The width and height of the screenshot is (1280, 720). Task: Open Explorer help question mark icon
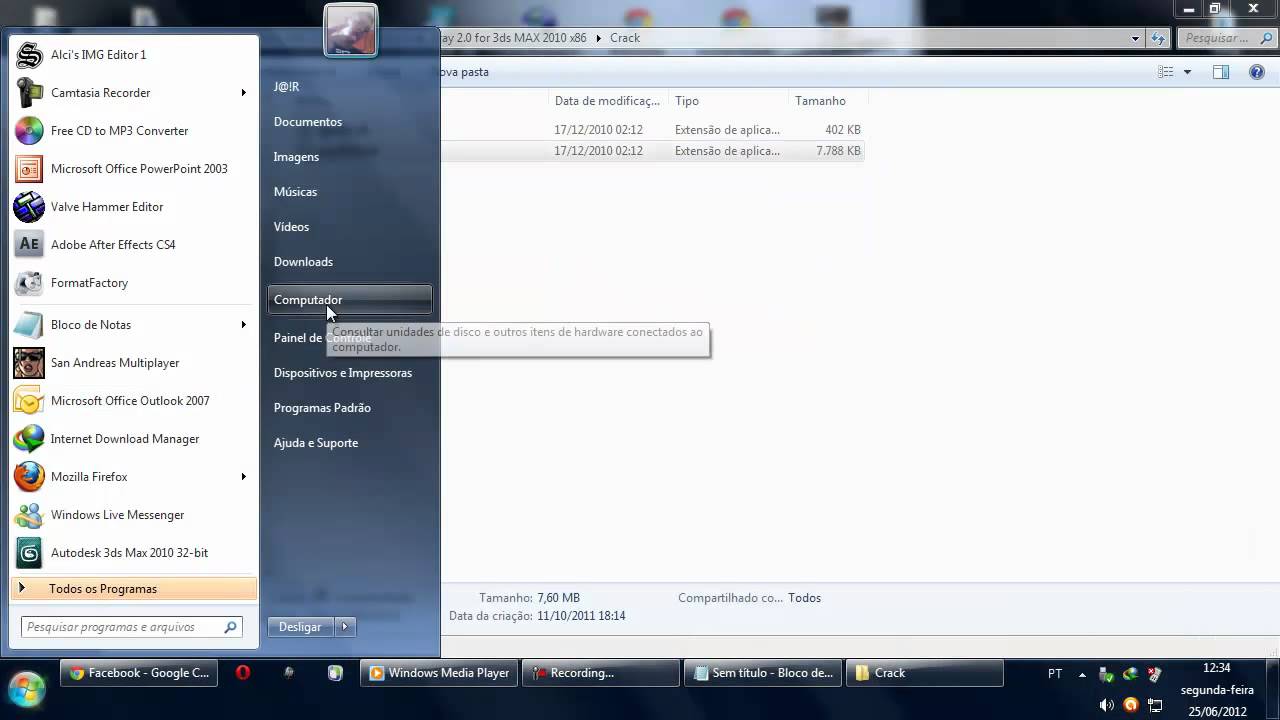(1257, 72)
